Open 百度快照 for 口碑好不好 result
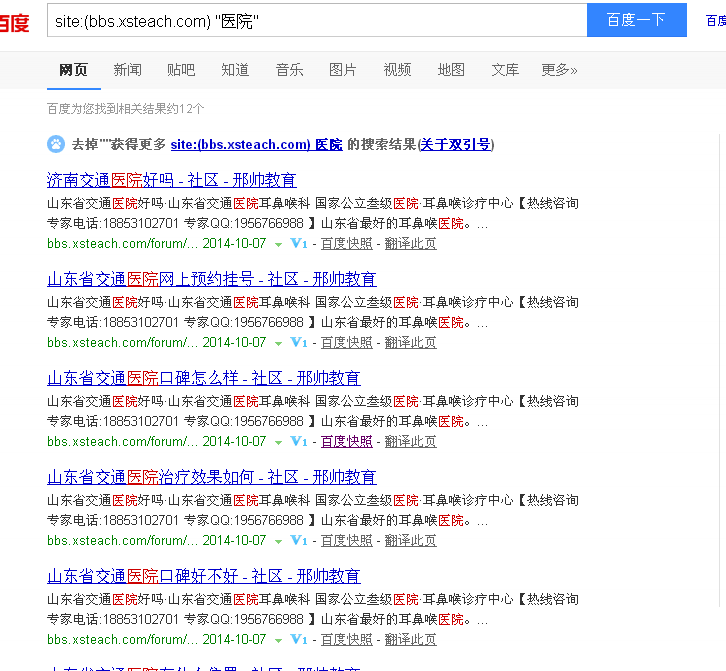This screenshot has width=726, height=671. point(347,640)
